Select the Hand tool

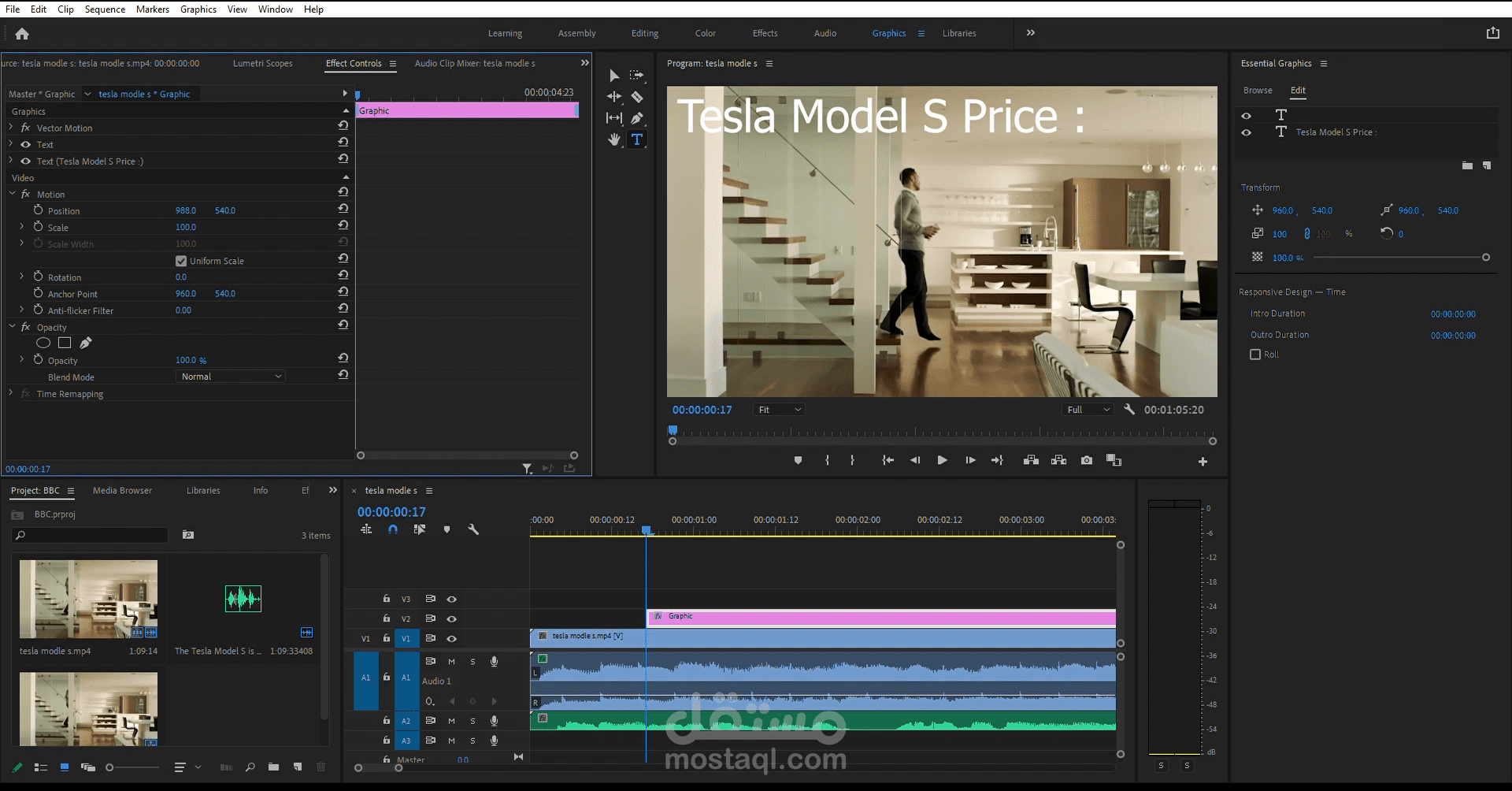pos(614,139)
